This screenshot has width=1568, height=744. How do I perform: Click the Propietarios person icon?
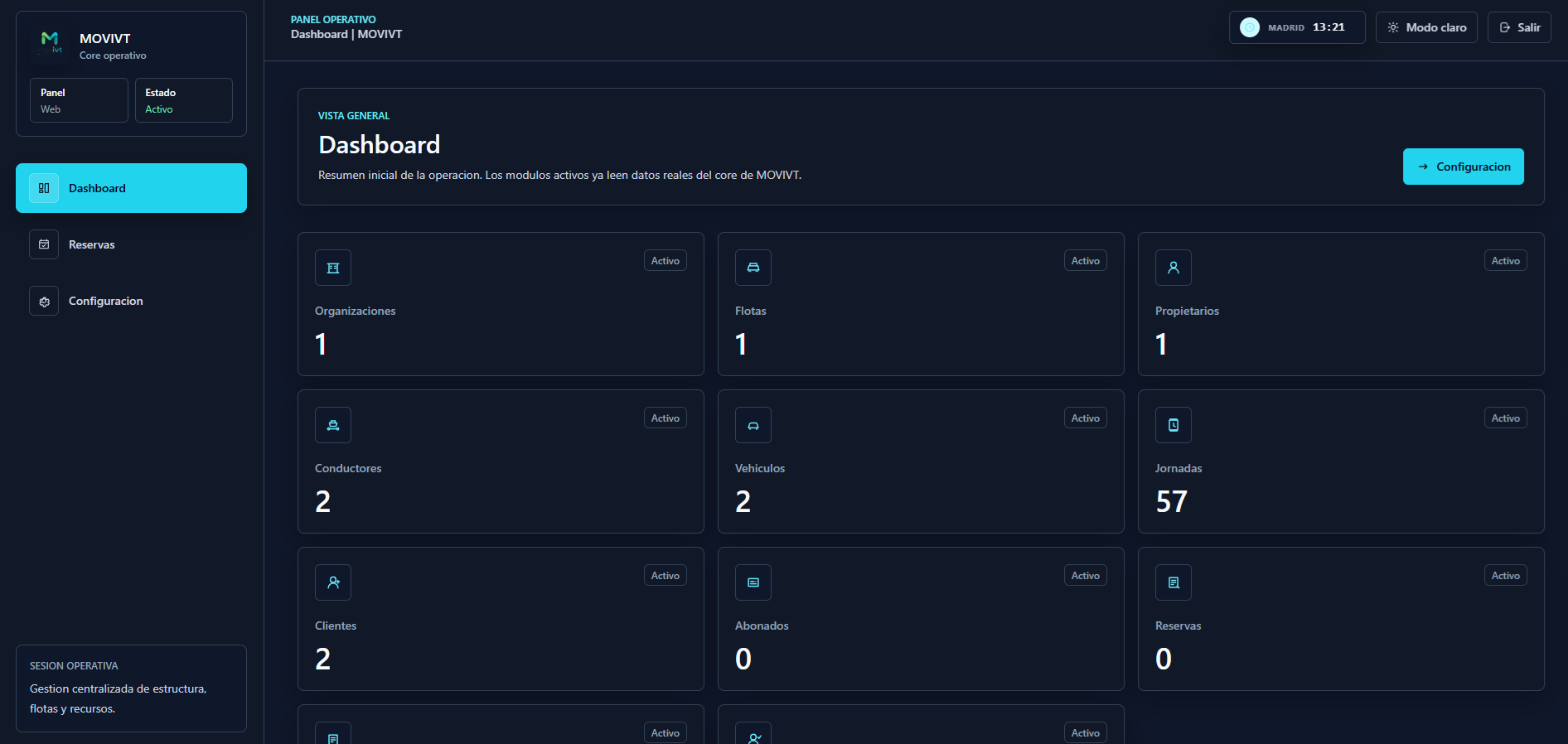1174,268
